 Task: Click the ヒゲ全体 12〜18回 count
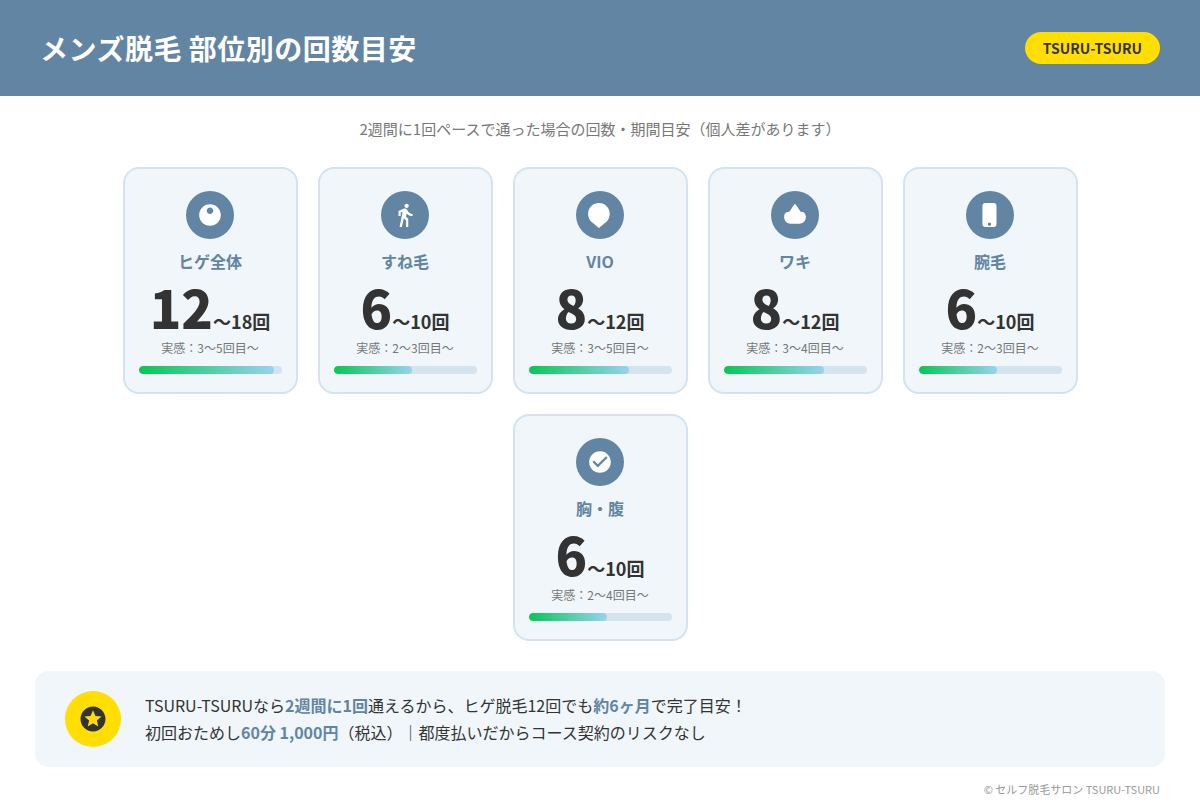point(210,311)
